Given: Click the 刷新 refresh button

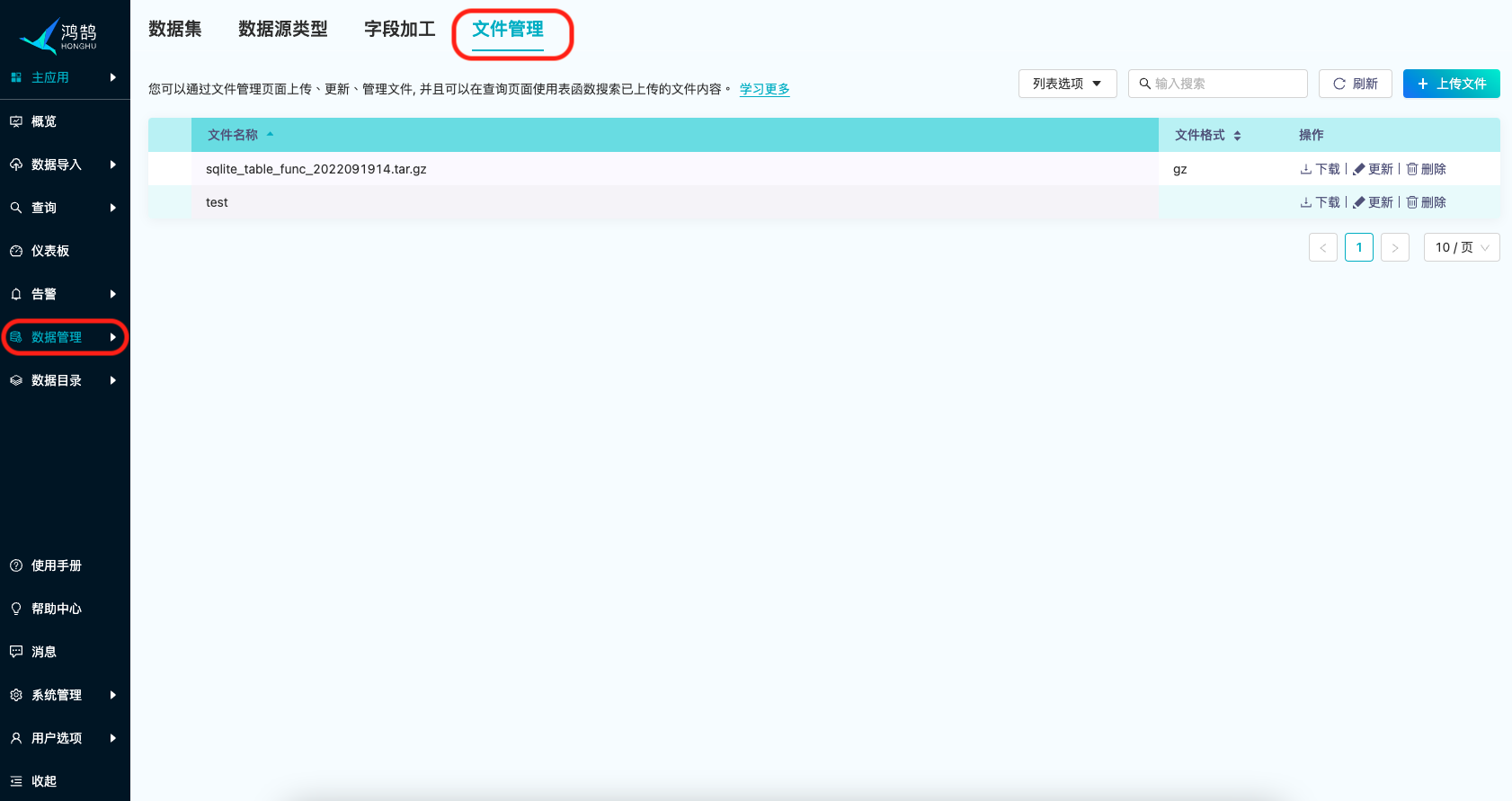Looking at the screenshot, I should coord(1356,84).
